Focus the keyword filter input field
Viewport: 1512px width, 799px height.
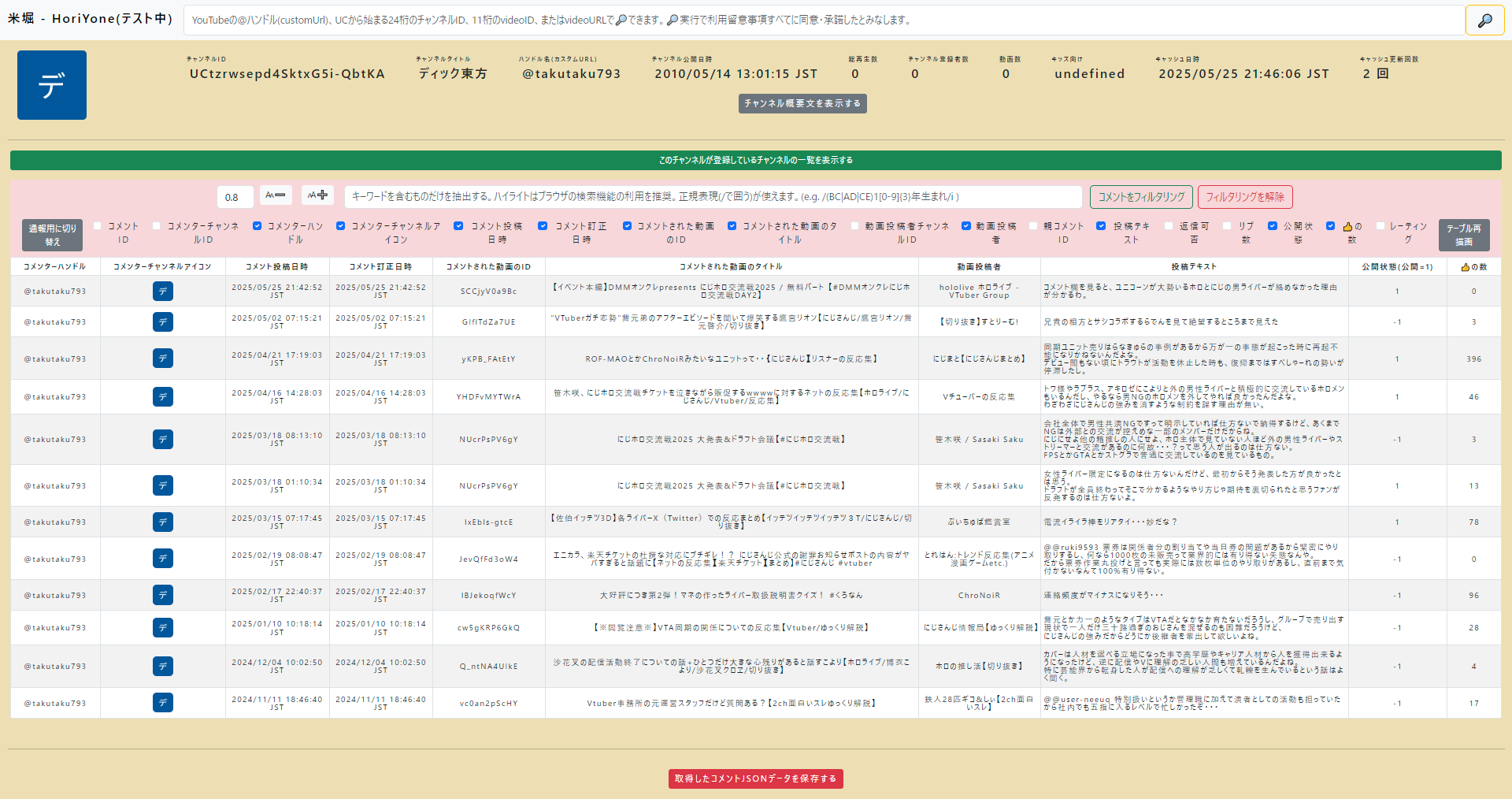(713, 197)
